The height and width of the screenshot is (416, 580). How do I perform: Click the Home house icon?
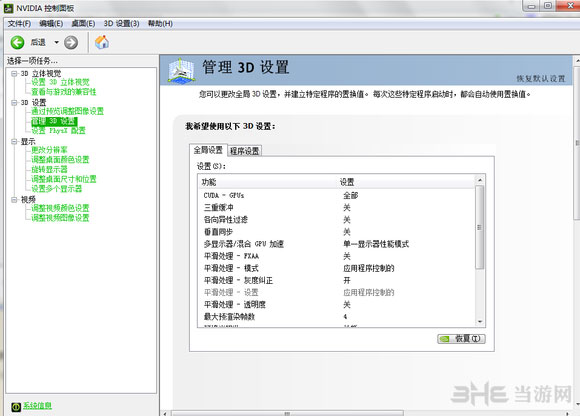click(102, 42)
